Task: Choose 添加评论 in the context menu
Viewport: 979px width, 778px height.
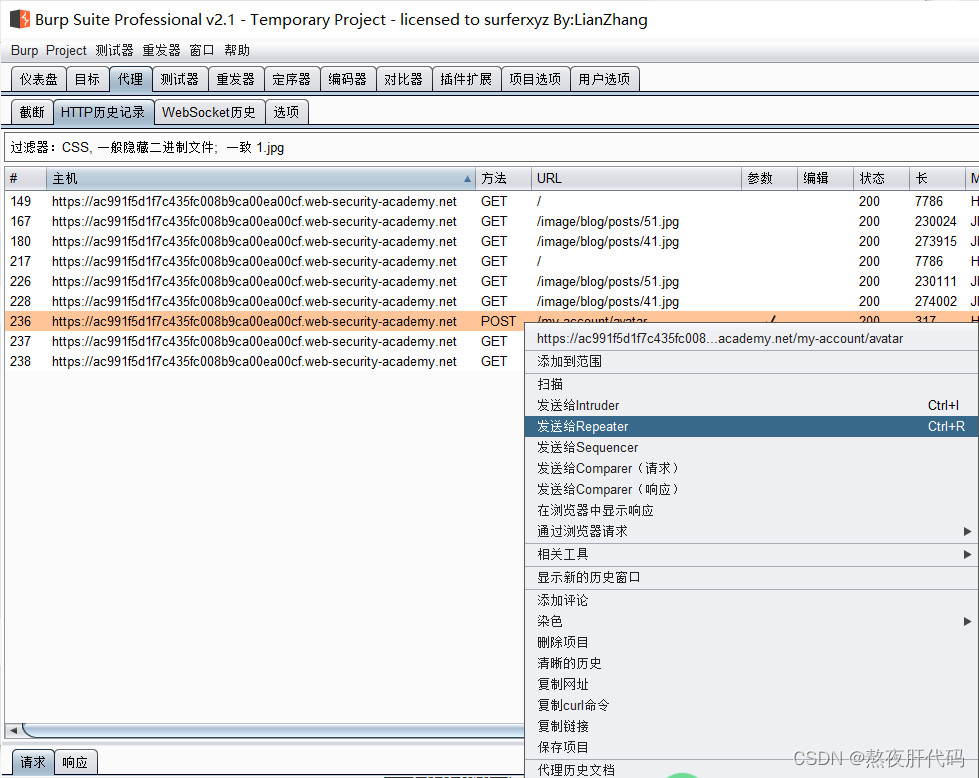Action: tap(752, 600)
